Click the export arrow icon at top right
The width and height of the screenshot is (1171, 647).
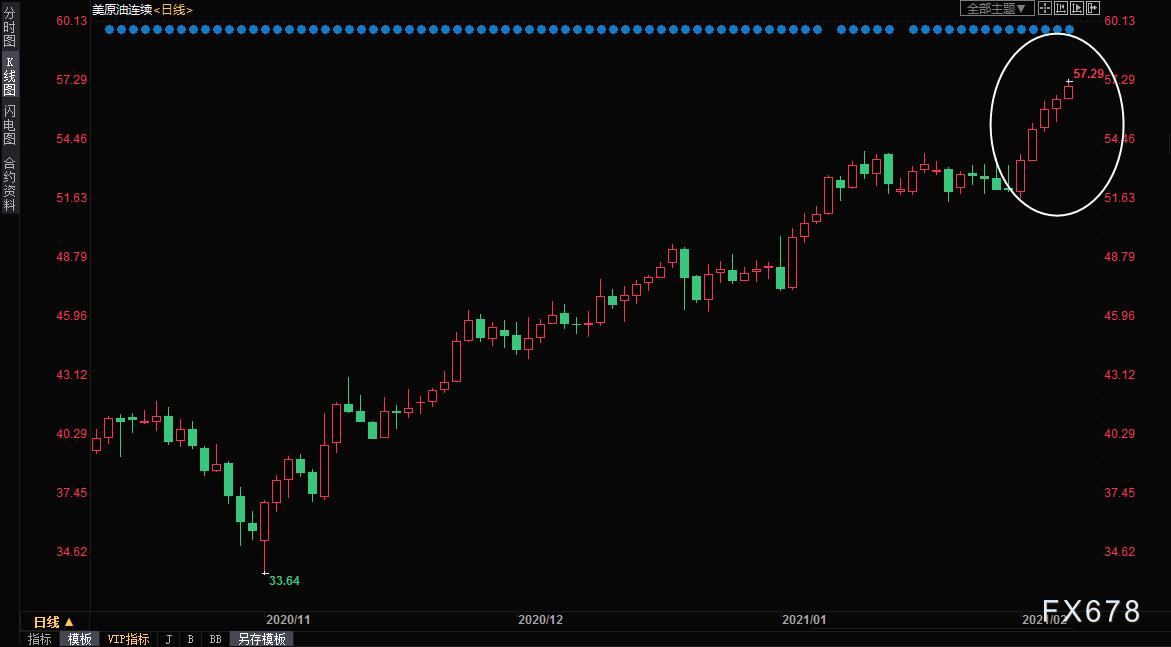[1093, 8]
